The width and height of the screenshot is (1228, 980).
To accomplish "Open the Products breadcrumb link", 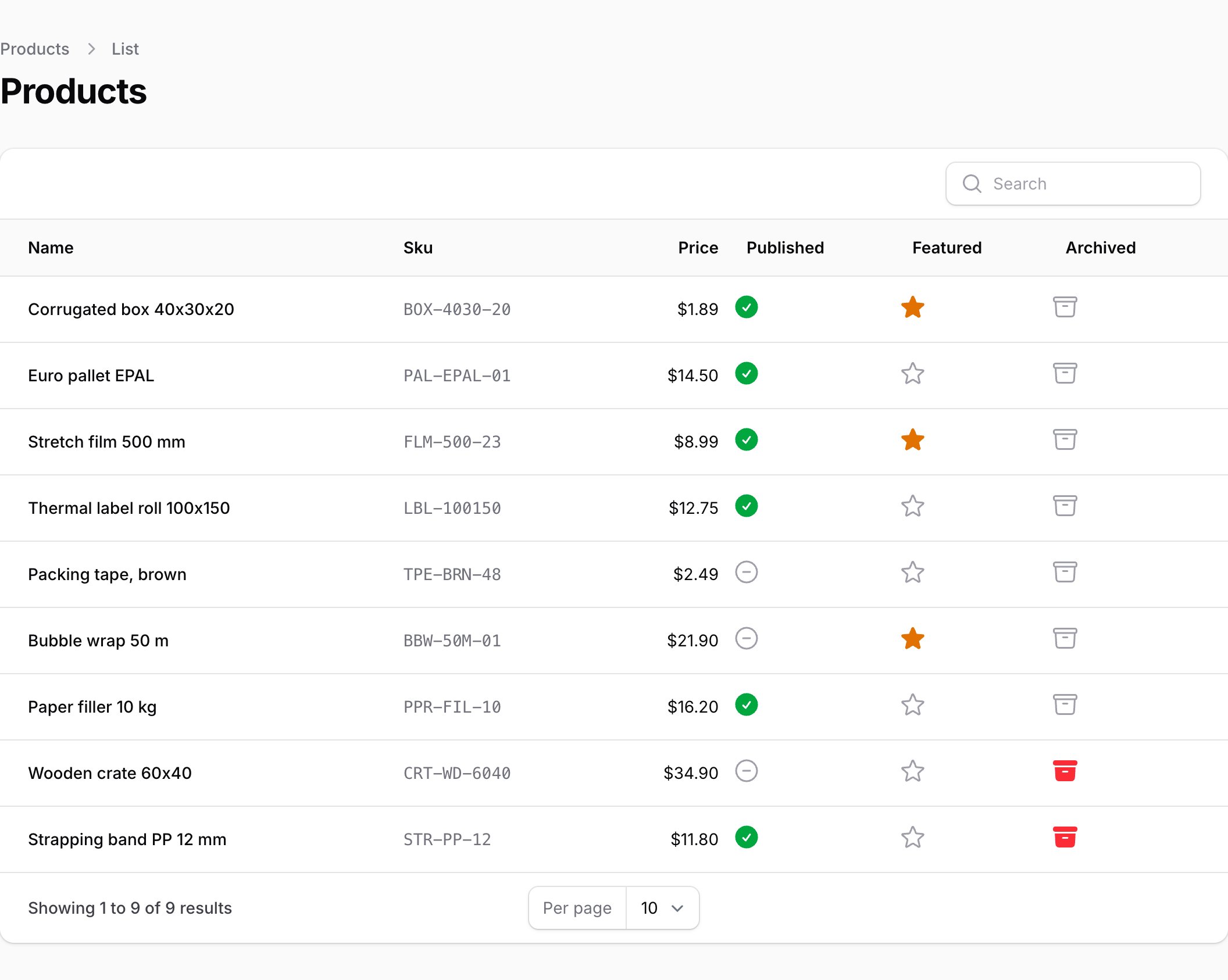I will [34, 49].
